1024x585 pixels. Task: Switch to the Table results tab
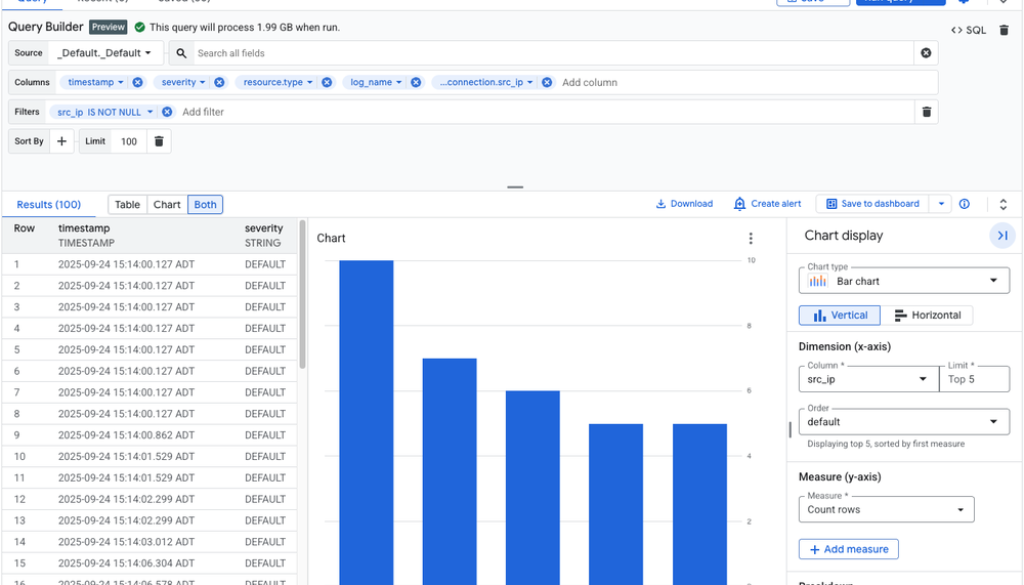click(x=127, y=204)
